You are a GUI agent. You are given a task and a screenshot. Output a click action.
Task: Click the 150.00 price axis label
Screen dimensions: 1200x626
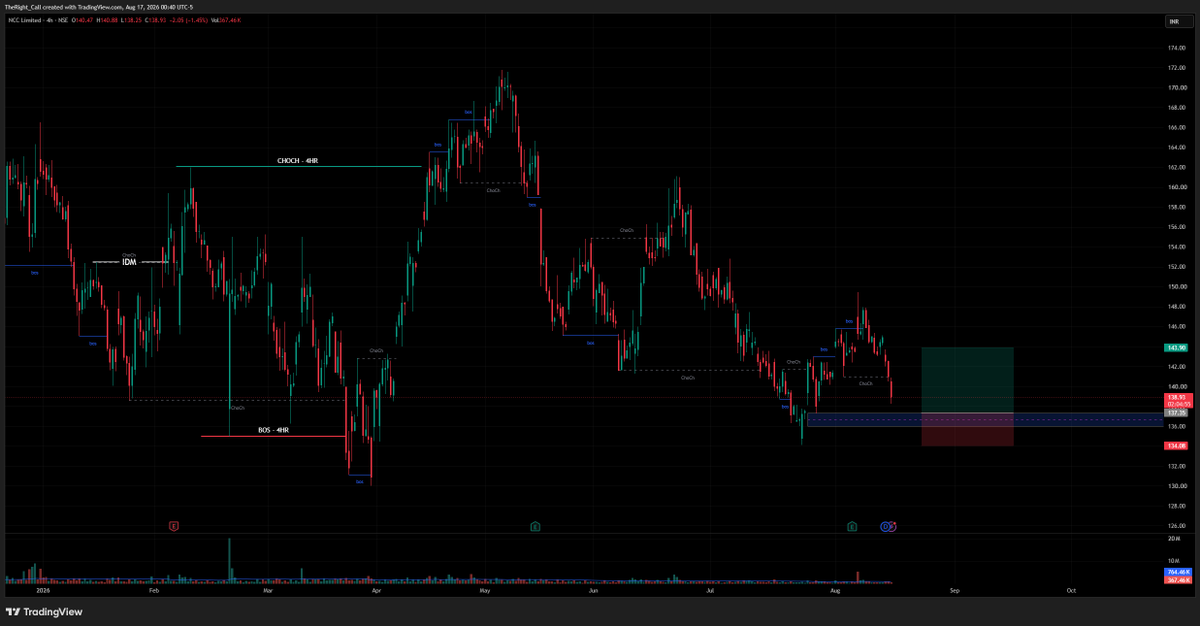(1176, 287)
